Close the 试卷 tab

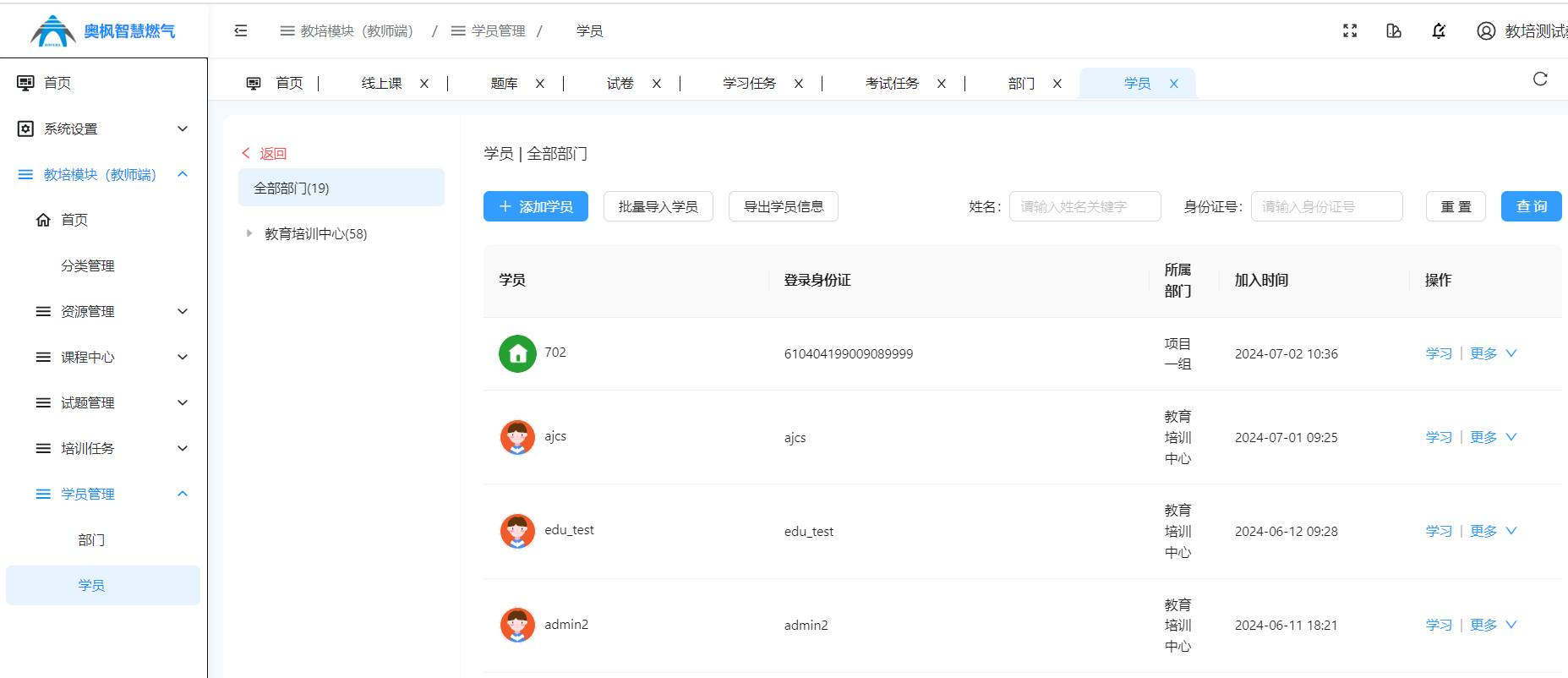coord(657,84)
